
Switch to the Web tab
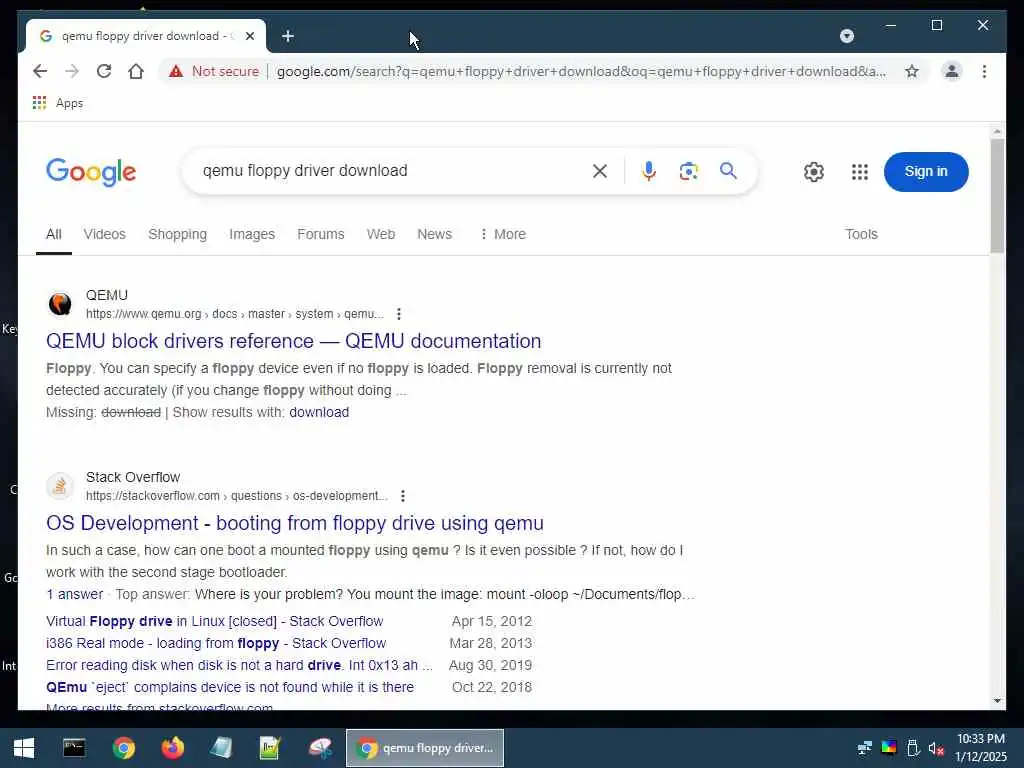click(381, 234)
